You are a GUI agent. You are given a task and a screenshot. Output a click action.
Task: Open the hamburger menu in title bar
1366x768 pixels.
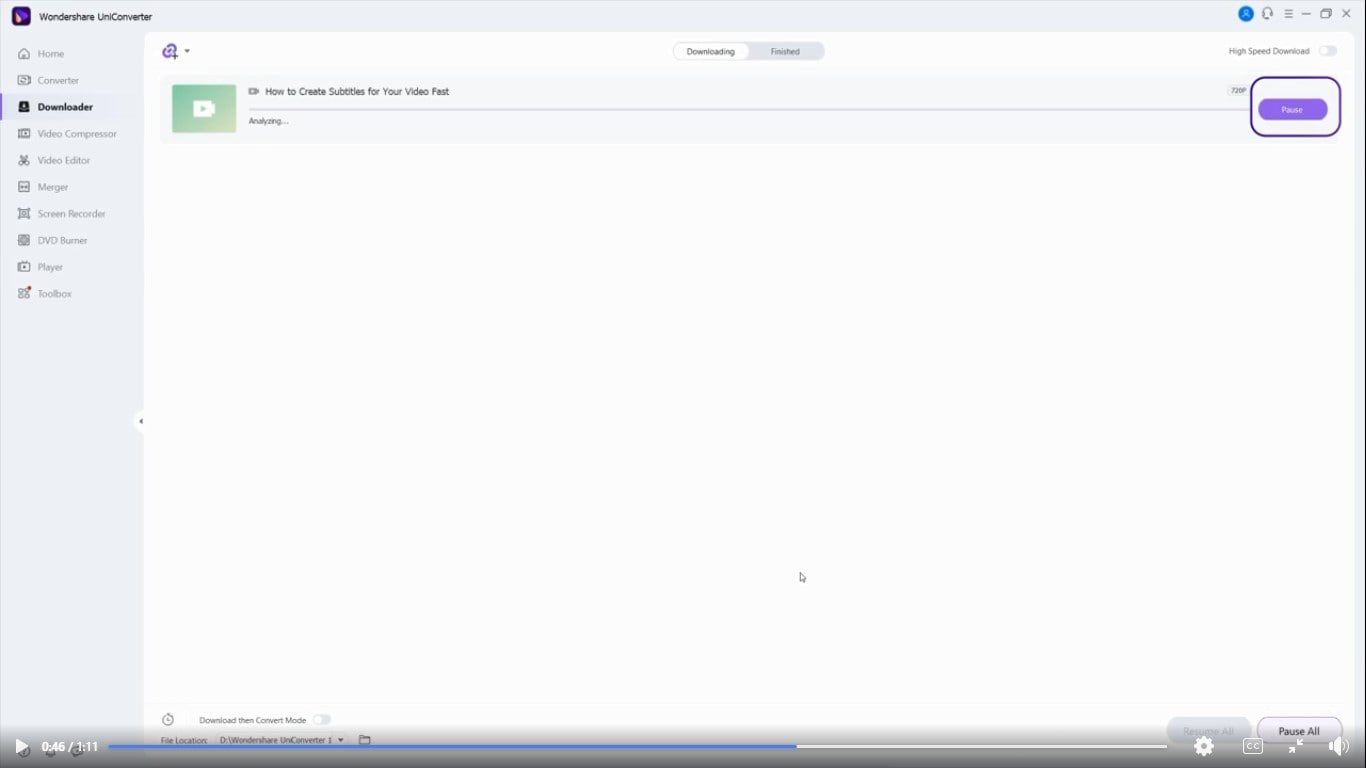pos(1289,14)
